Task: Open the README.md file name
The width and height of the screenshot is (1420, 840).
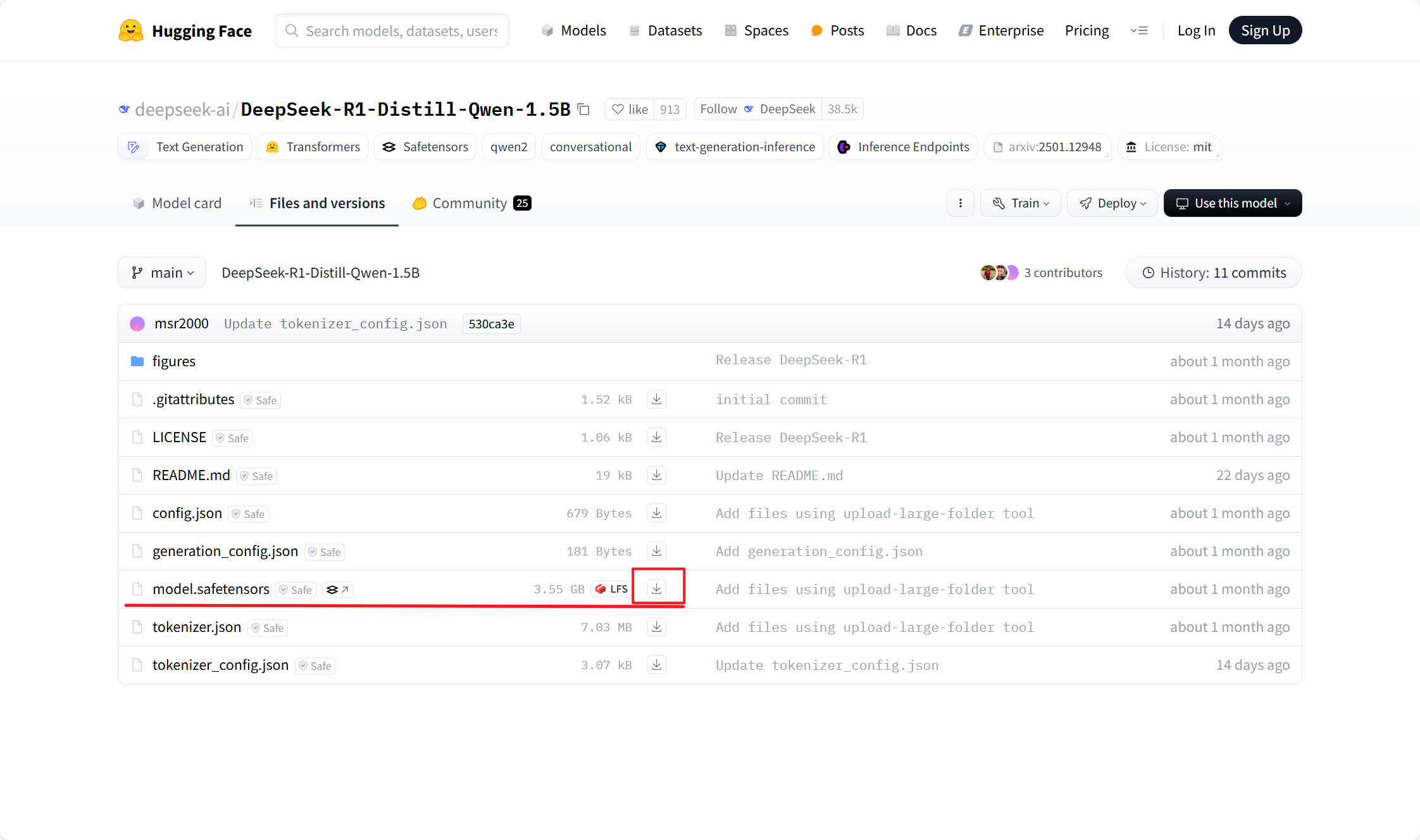Action: (x=191, y=475)
